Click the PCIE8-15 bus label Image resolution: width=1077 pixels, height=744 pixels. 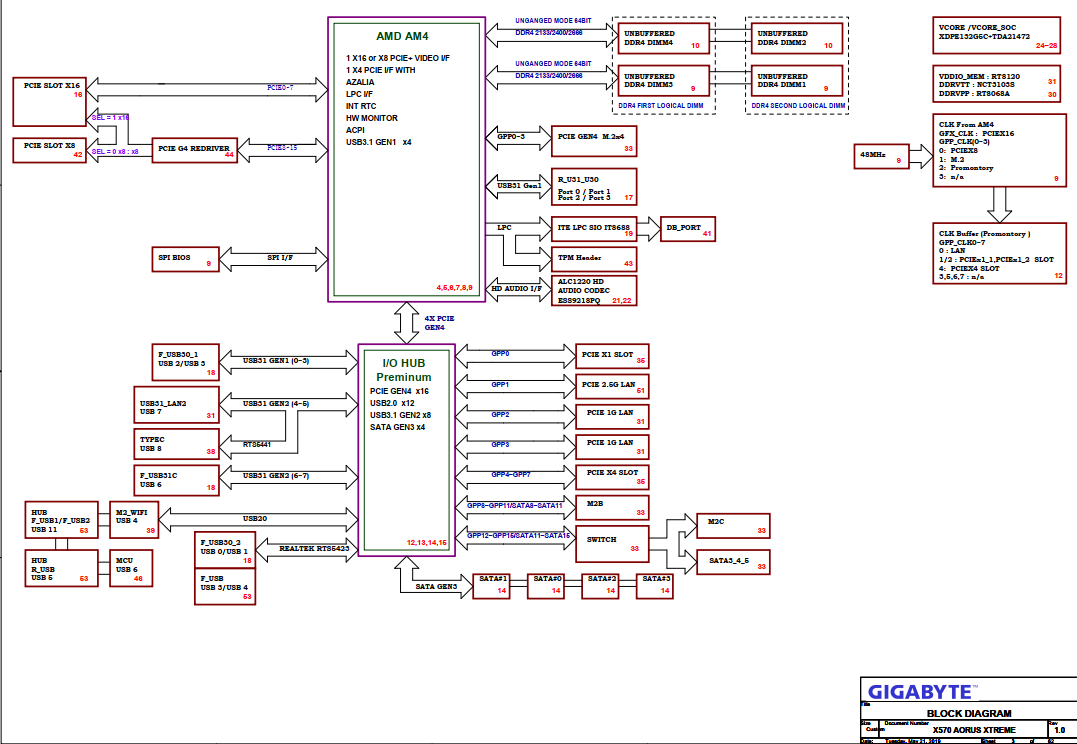282,148
